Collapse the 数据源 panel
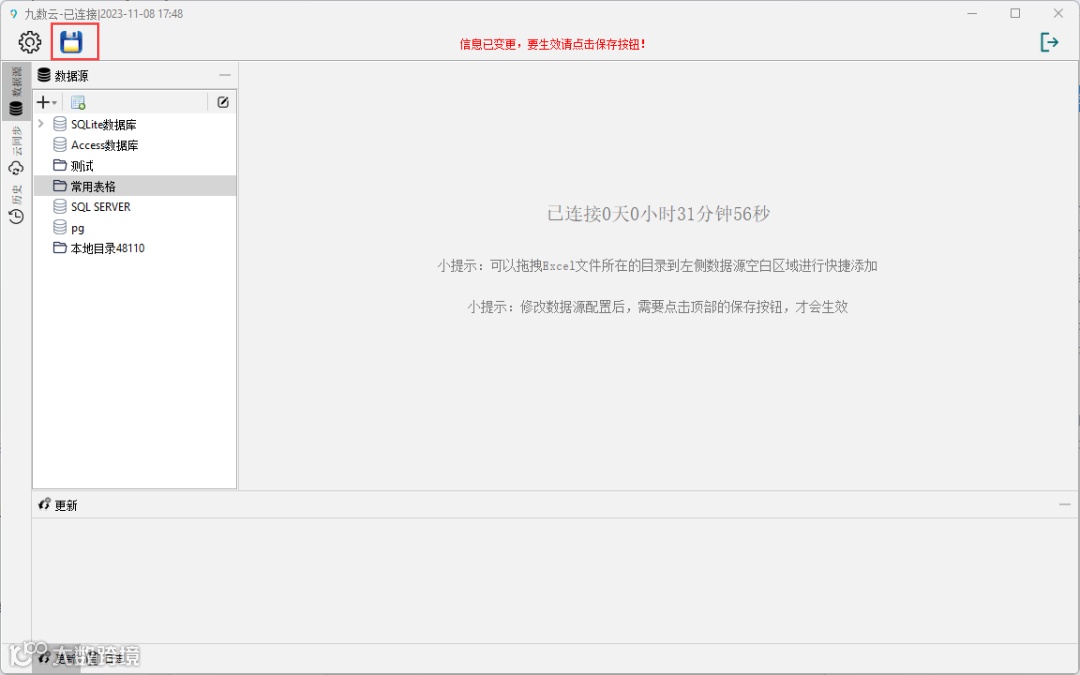1080x675 pixels. (224, 74)
